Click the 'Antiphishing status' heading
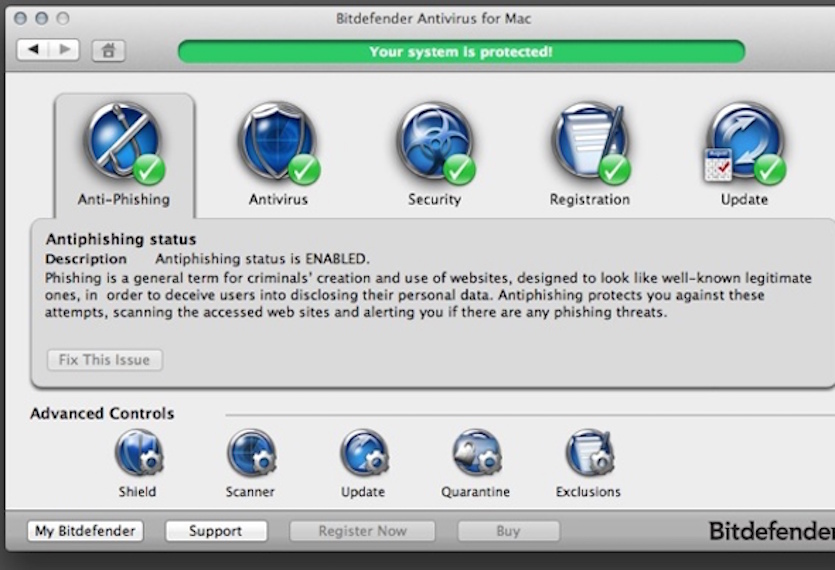Image resolution: width=835 pixels, height=570 pixels. click(121, 239)
